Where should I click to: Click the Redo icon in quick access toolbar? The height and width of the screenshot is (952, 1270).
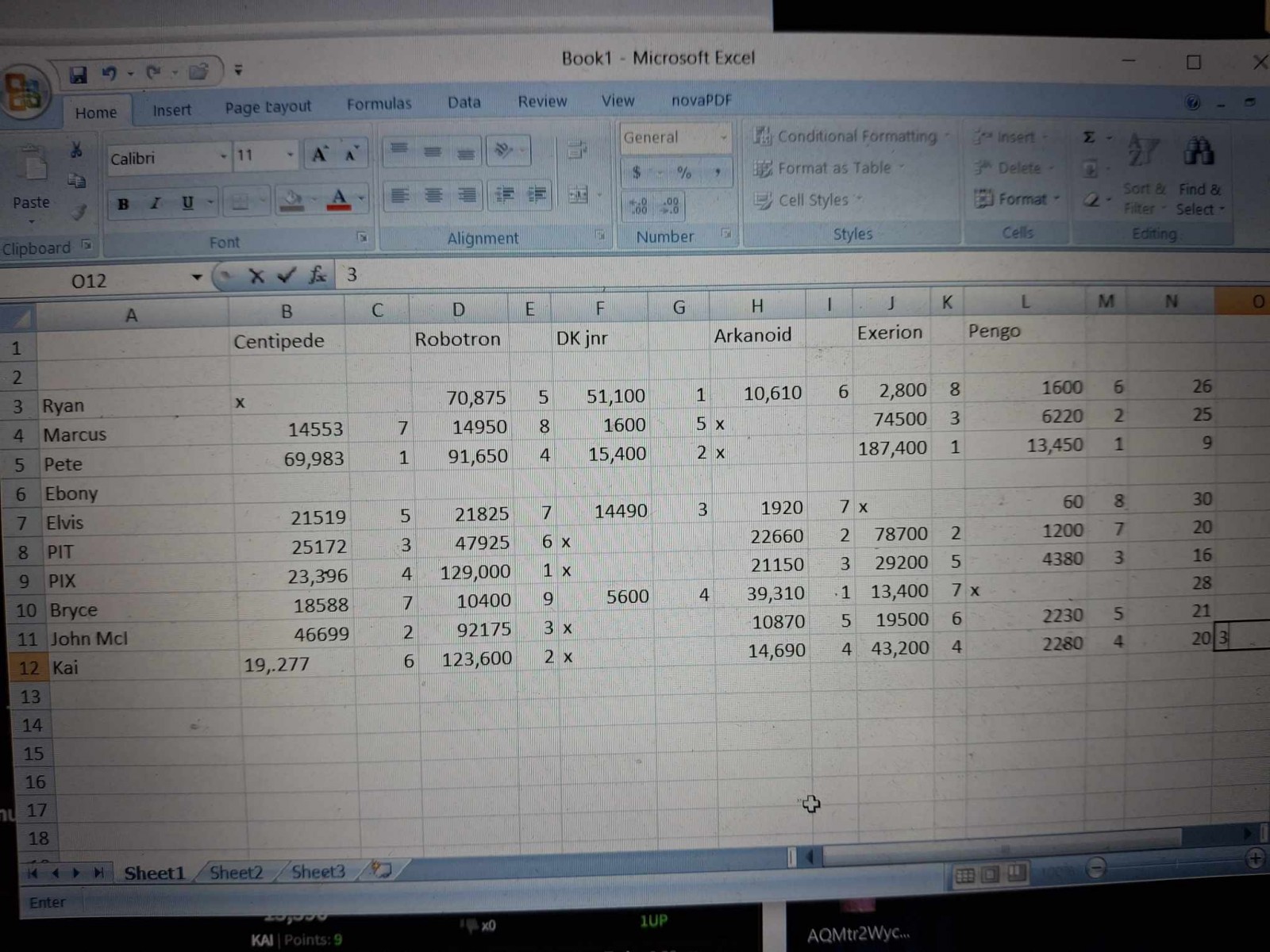(153, 73)
